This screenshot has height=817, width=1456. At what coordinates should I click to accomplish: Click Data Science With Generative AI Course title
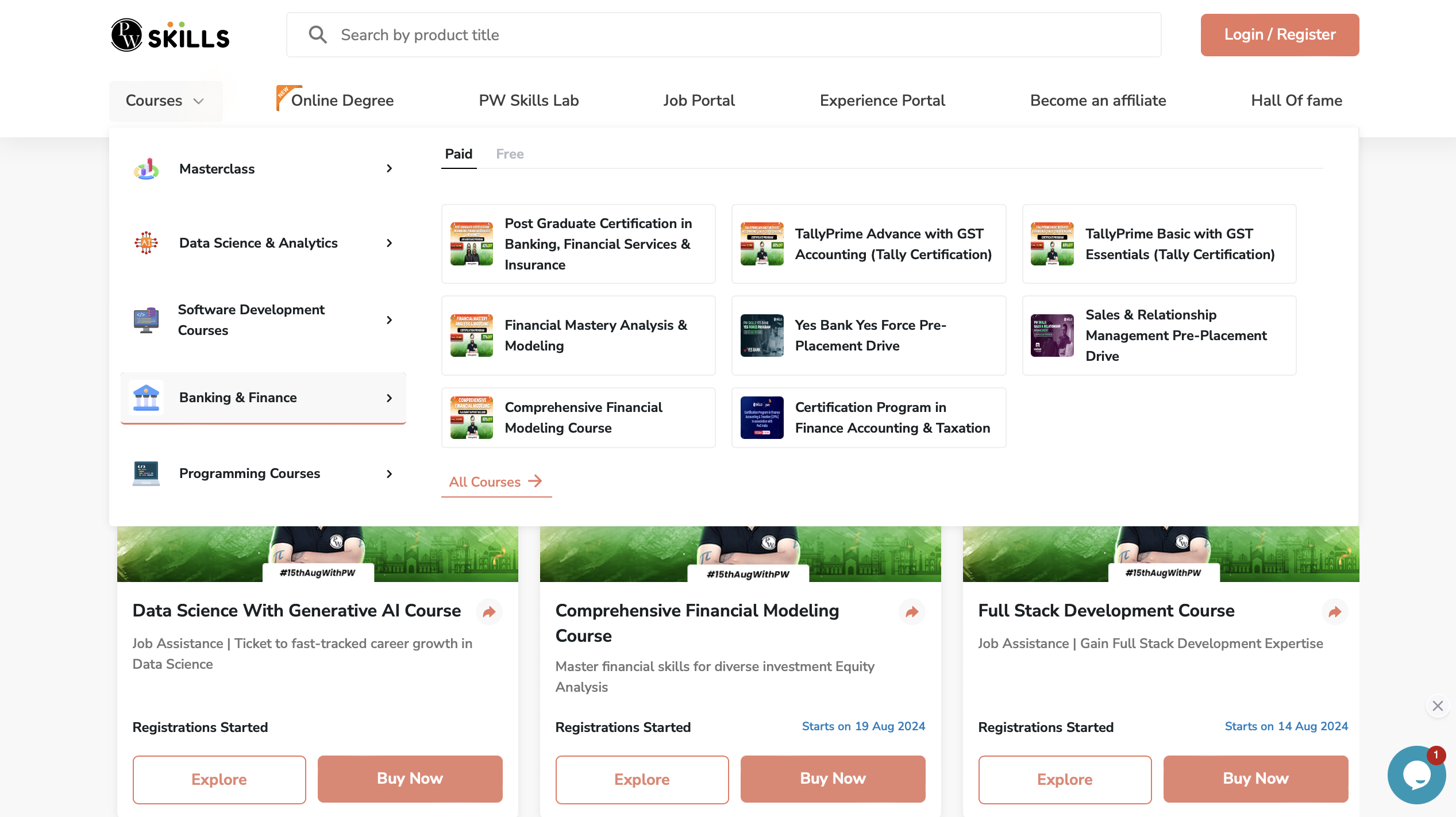(296, 611)
